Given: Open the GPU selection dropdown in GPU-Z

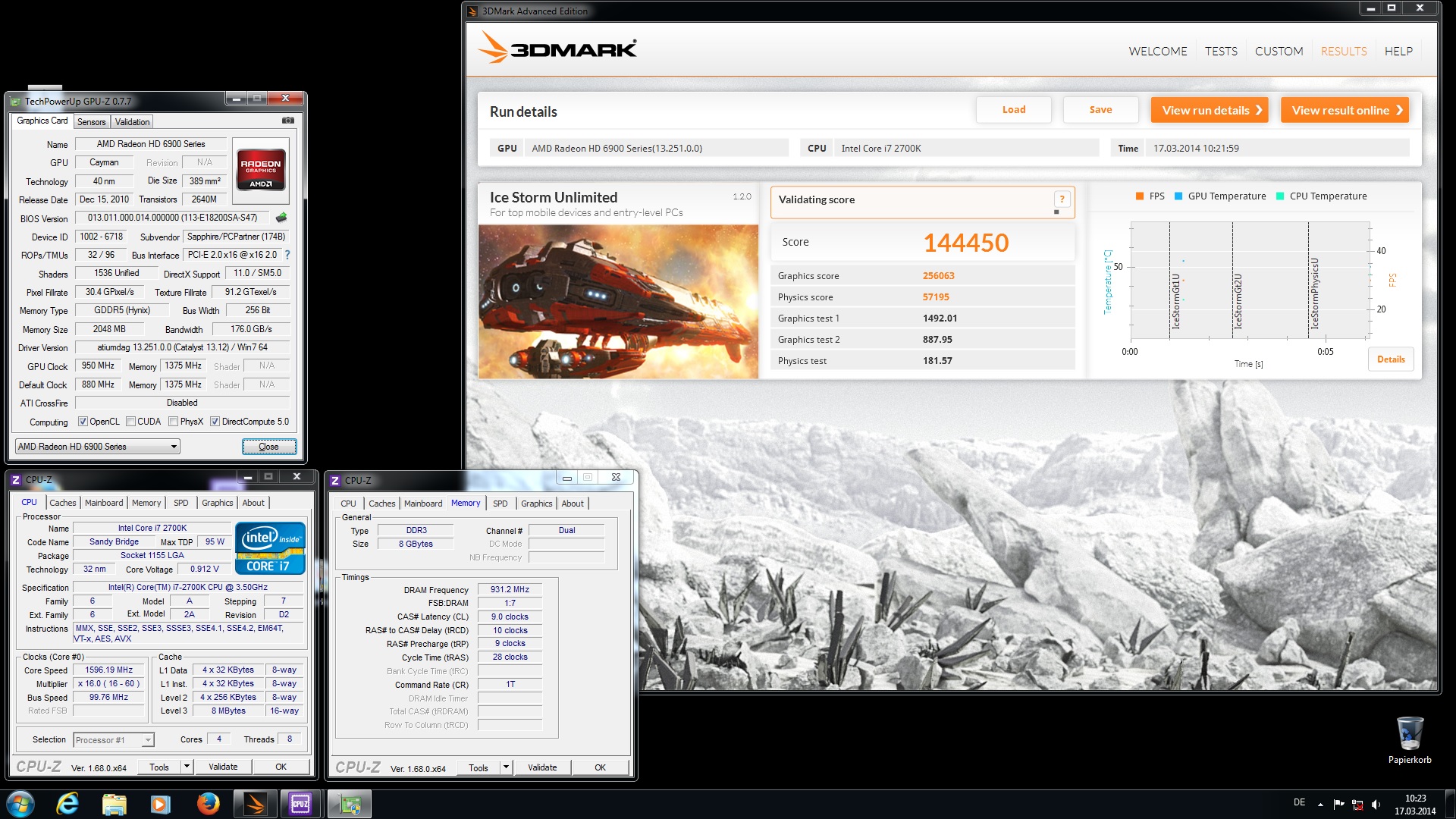Looking at the screenshot, I should click(97, 446).
